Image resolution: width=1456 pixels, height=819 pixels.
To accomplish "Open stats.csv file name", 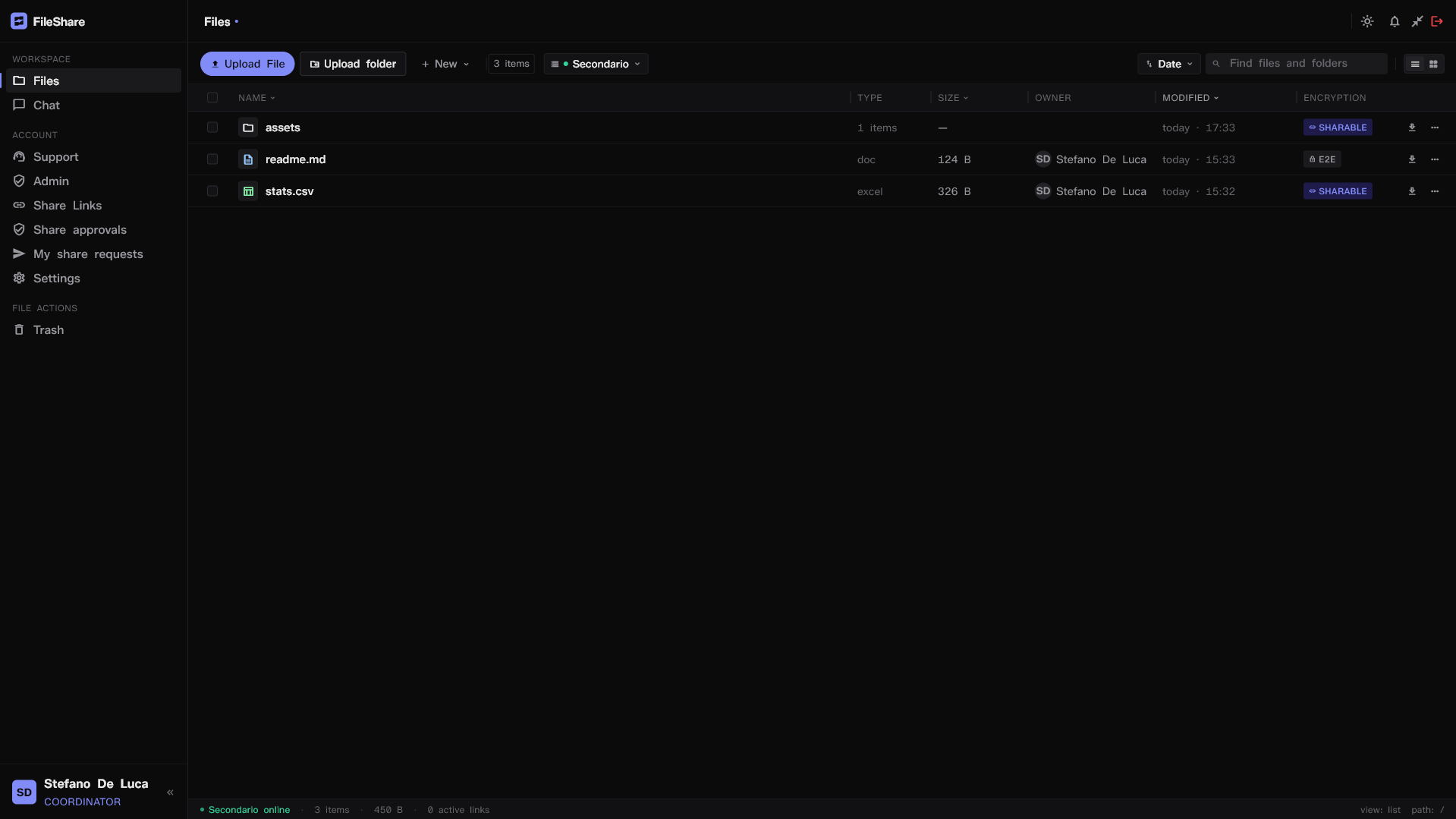I will coord(290,191).
